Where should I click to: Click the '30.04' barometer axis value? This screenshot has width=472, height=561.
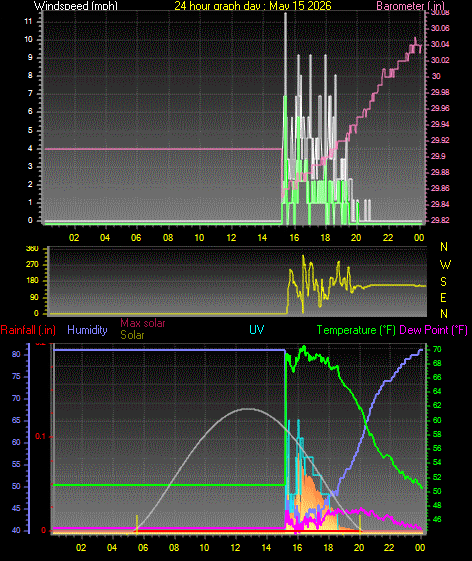(440, 44)
